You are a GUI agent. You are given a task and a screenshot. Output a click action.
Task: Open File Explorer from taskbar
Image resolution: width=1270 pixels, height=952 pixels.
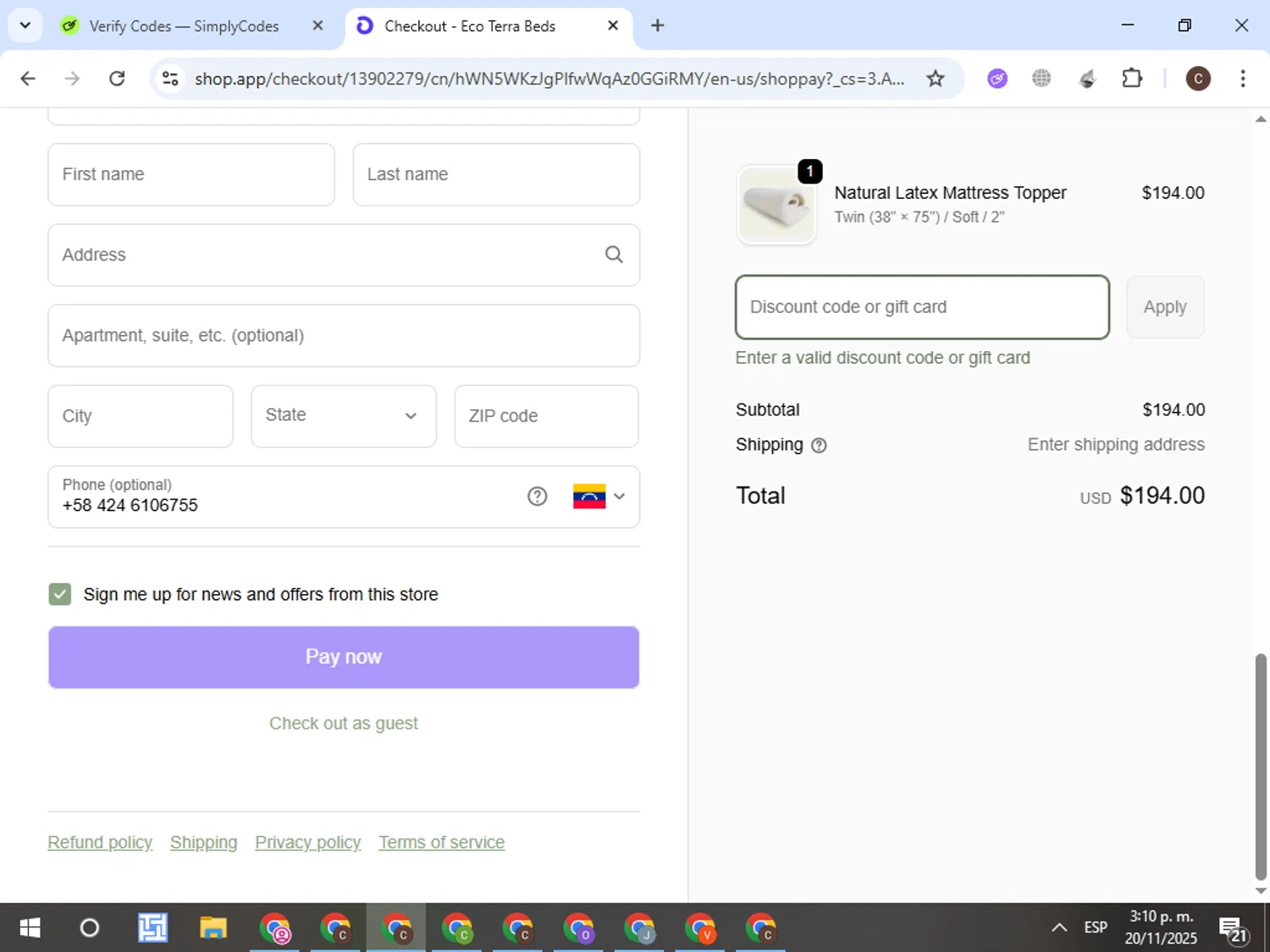coord(213,928)
